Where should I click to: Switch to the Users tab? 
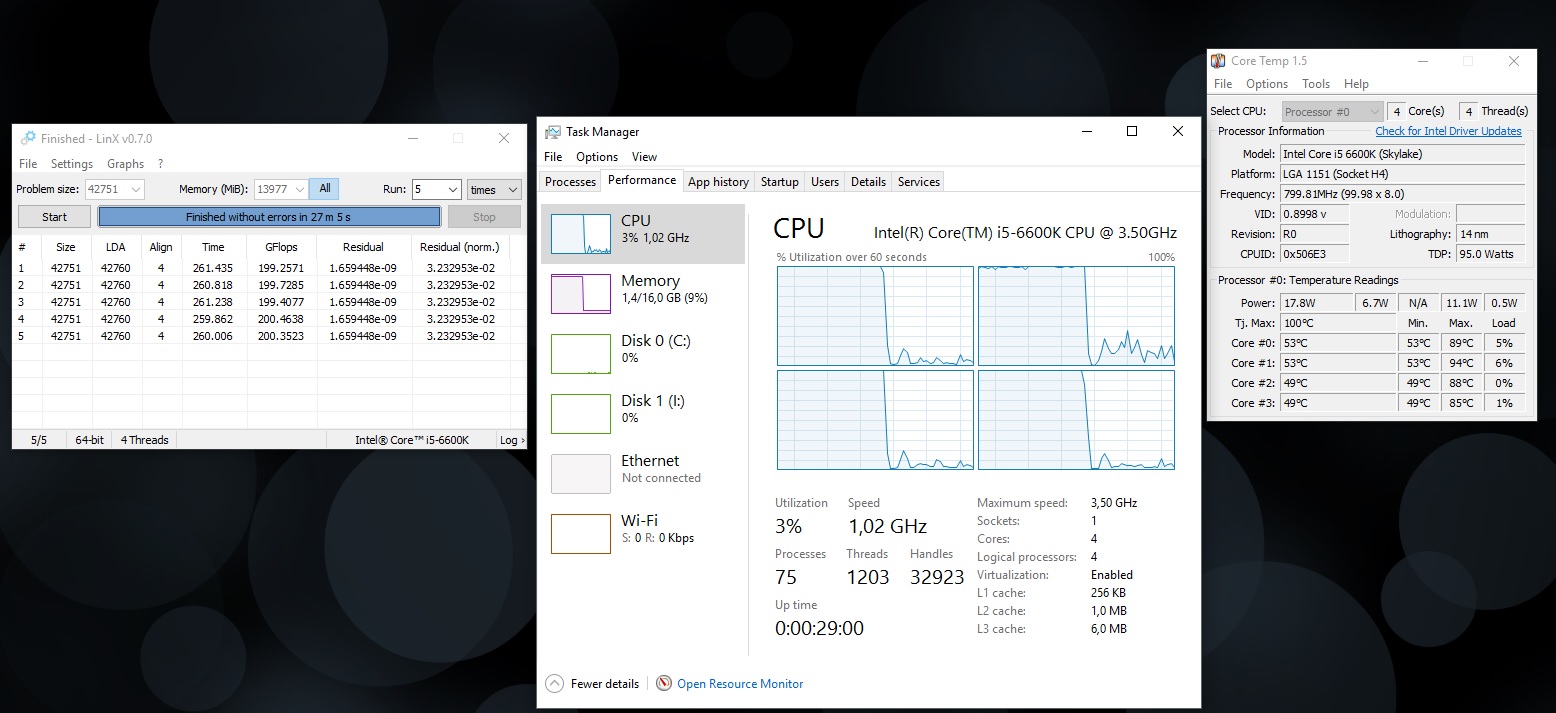coord(825,182)
